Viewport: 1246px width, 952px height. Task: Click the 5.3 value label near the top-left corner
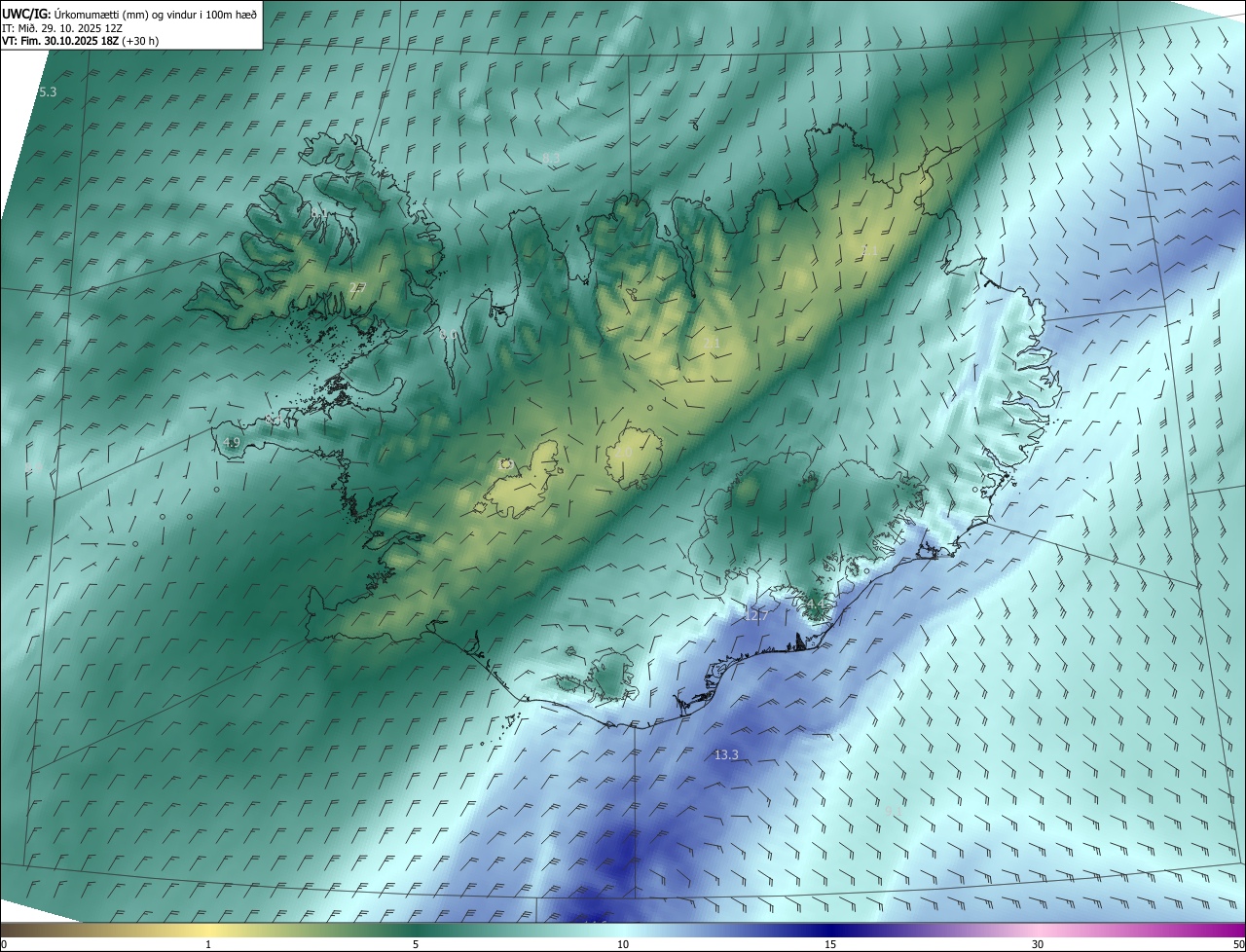point(47,92)
